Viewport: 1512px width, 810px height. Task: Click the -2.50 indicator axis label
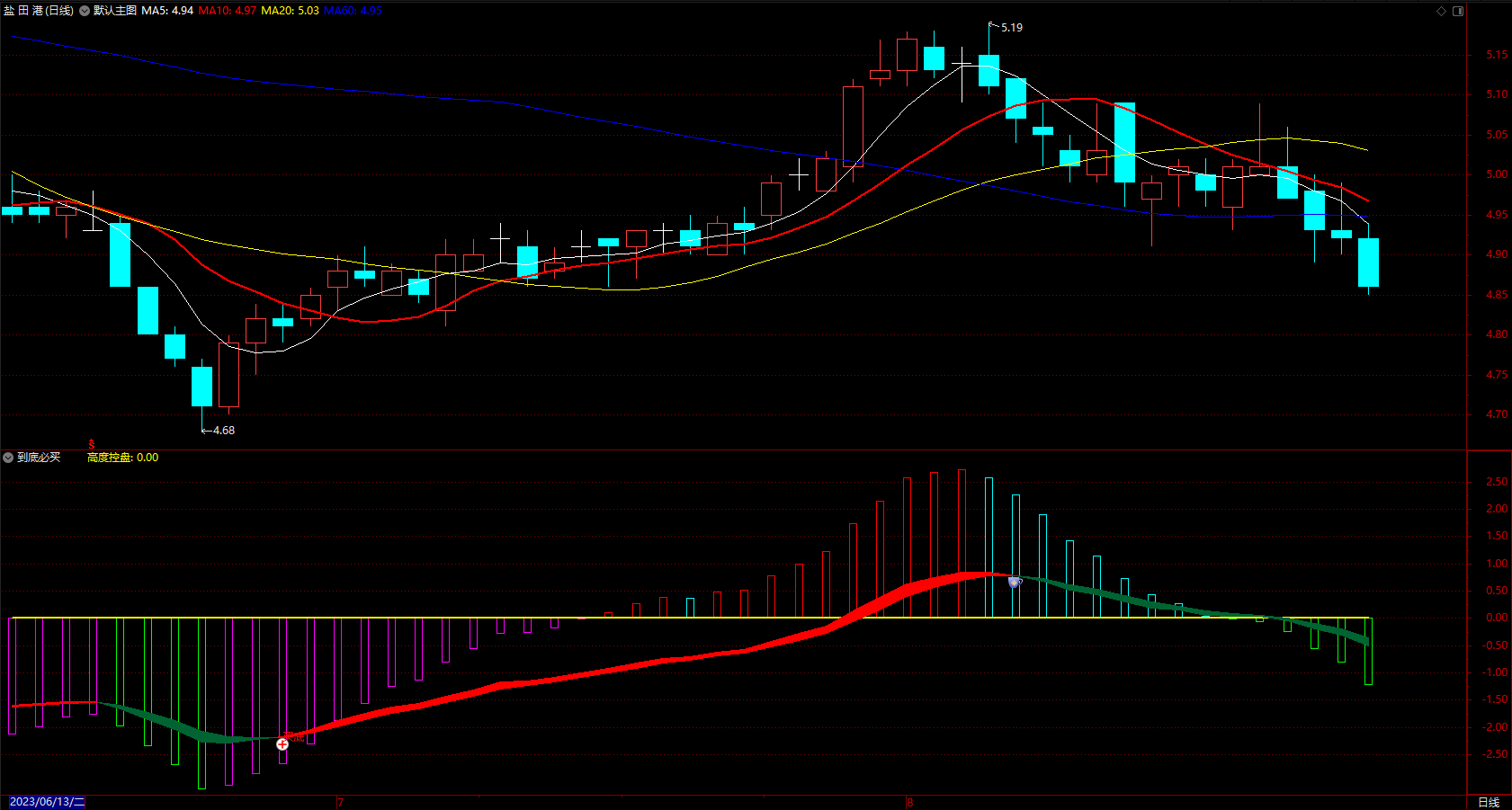1495,754
